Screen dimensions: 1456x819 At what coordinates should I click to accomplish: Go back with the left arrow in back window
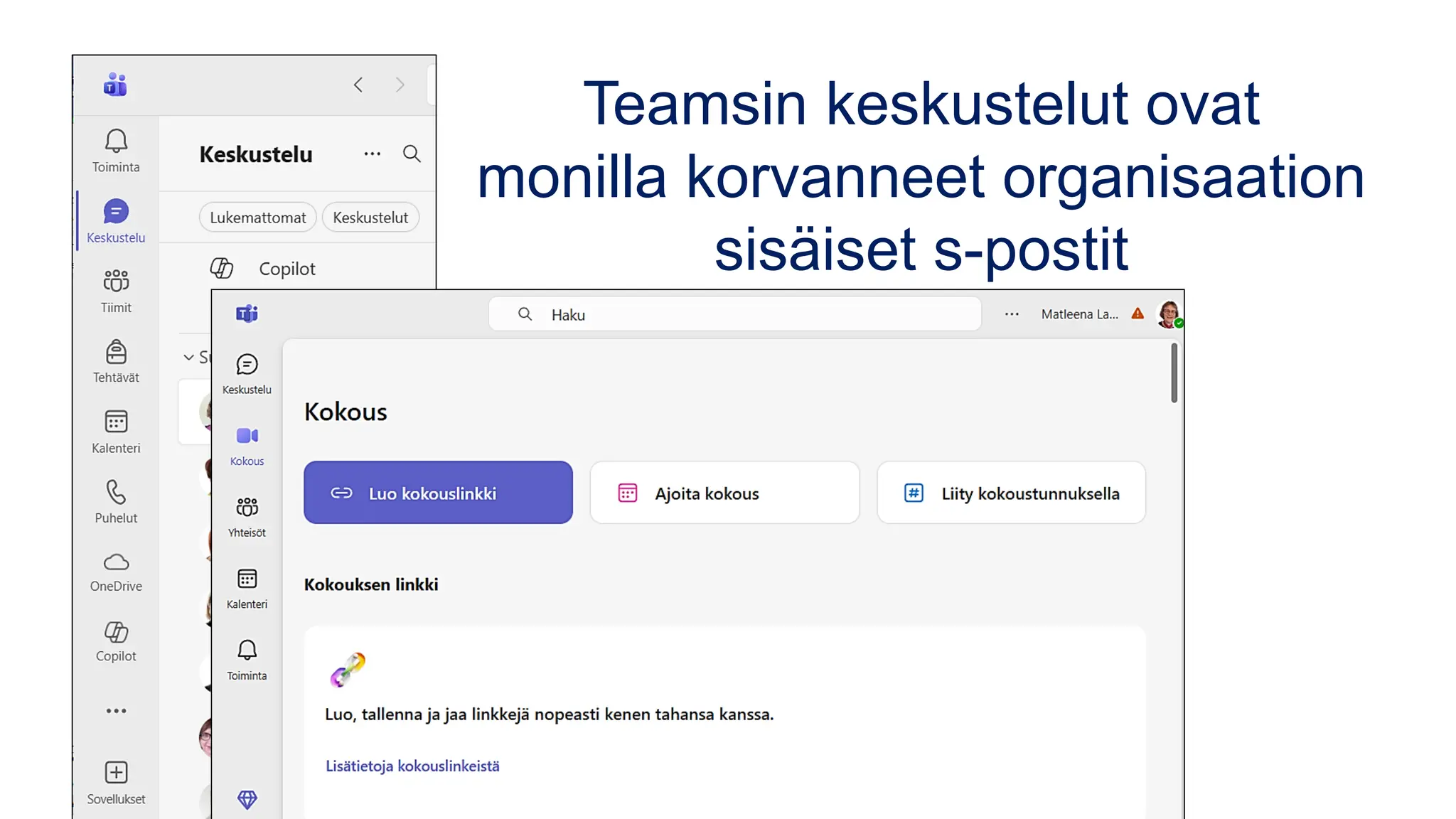[x=358, y=85]
